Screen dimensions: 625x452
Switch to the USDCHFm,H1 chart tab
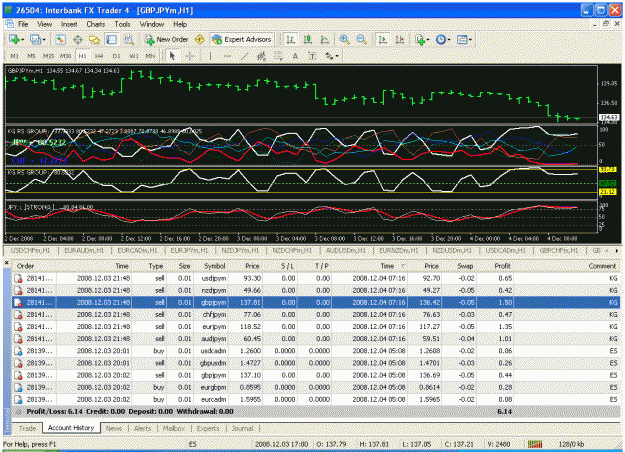30,251
